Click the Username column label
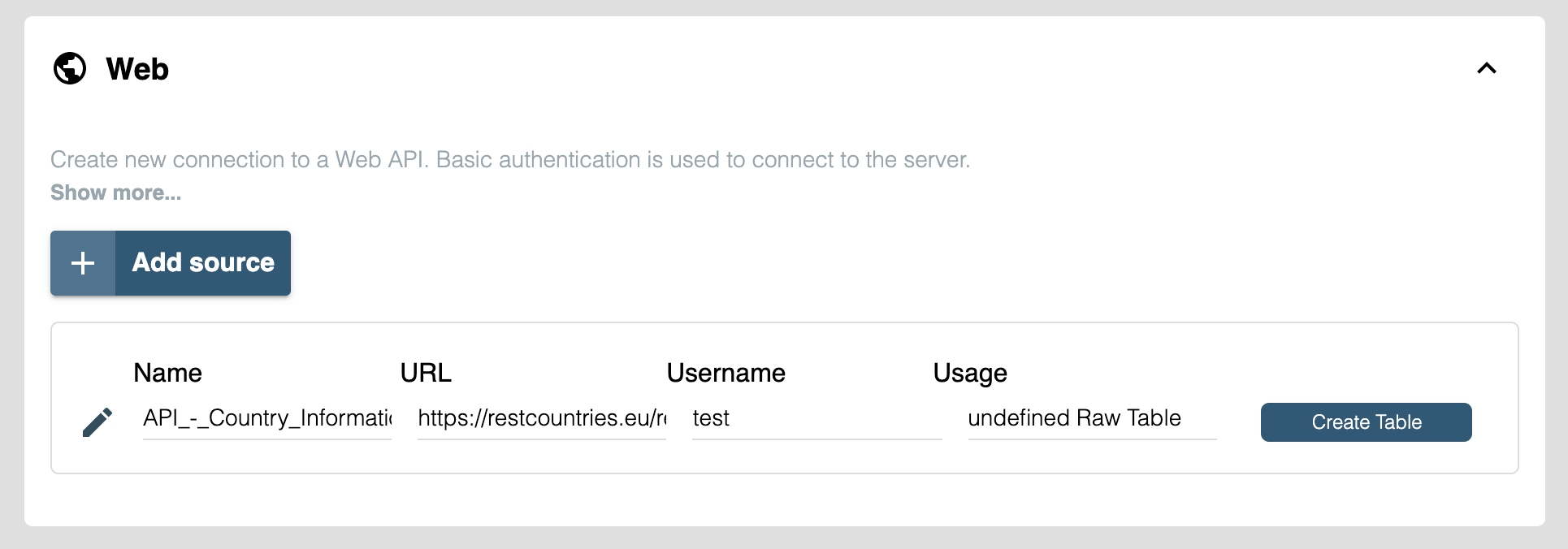The height and width of the screenshot is (549, 1568). [x=726, y=373]
